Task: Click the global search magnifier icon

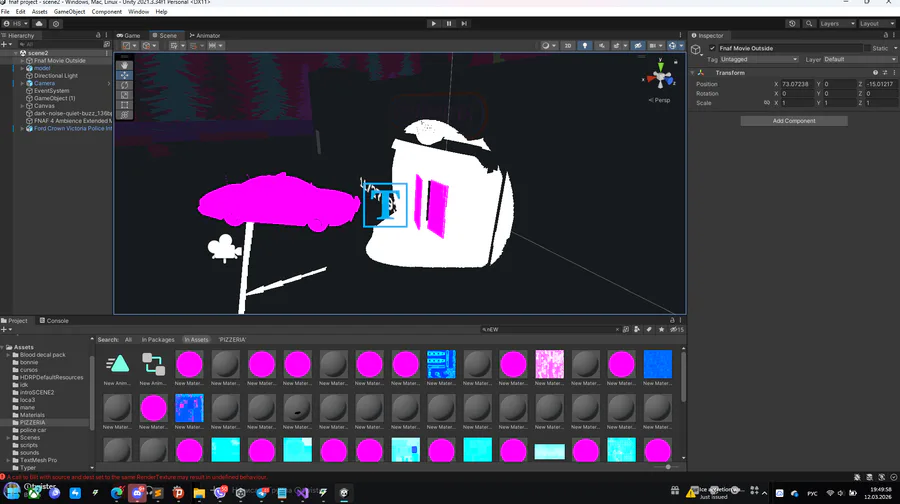Action: (x=809, y=24)
